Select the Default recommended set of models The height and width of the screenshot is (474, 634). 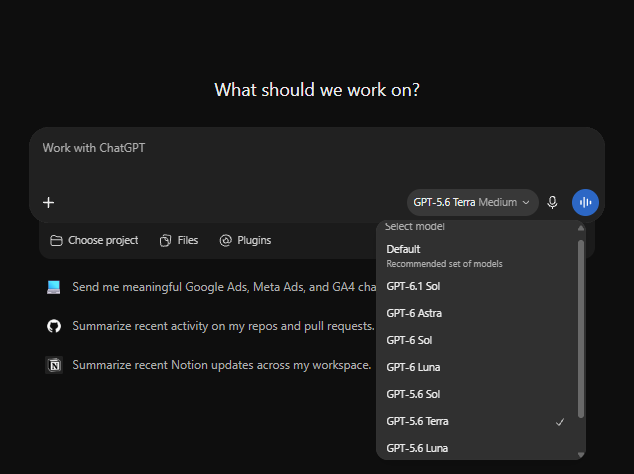477,256
